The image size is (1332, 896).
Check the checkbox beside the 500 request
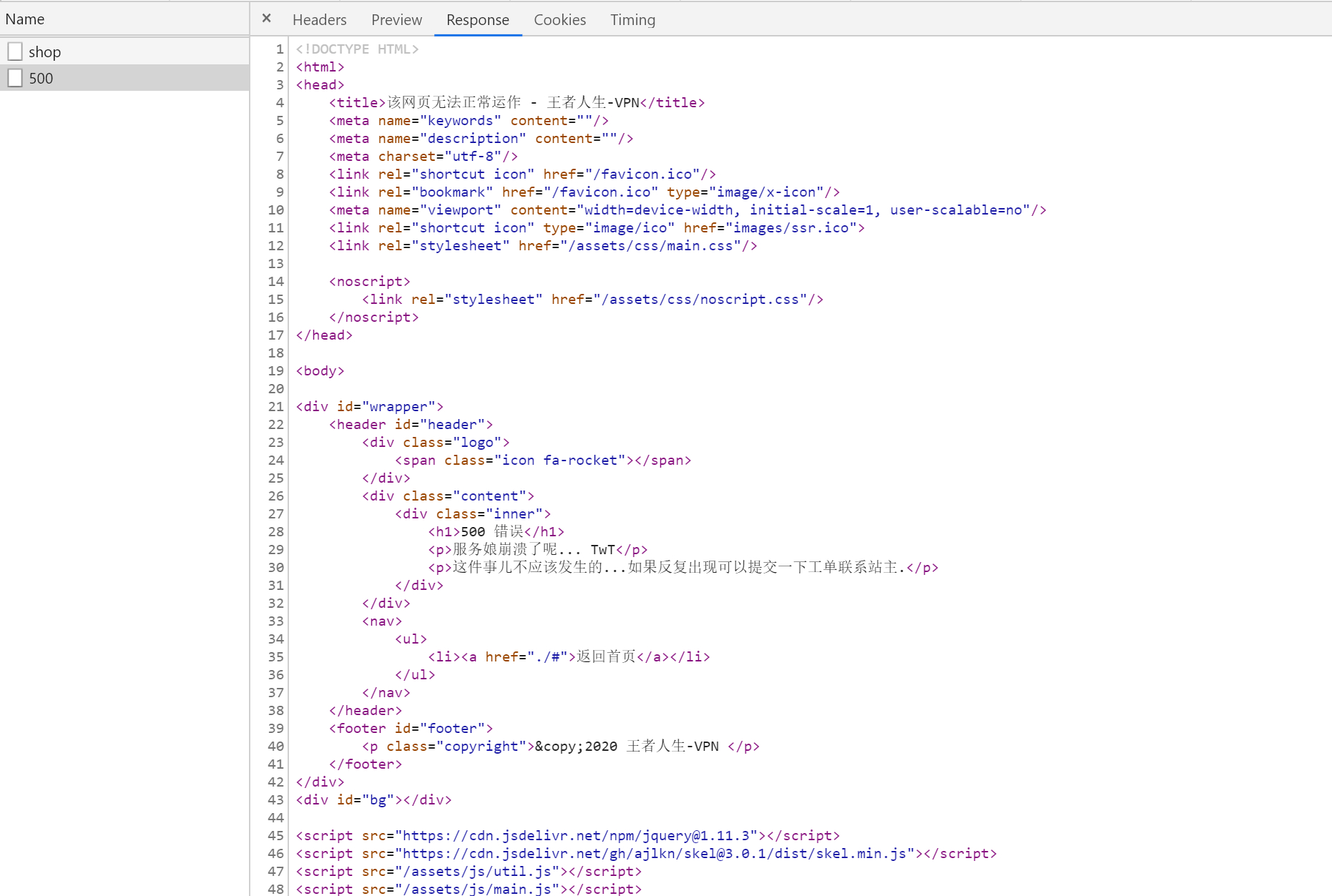(14, 77)
